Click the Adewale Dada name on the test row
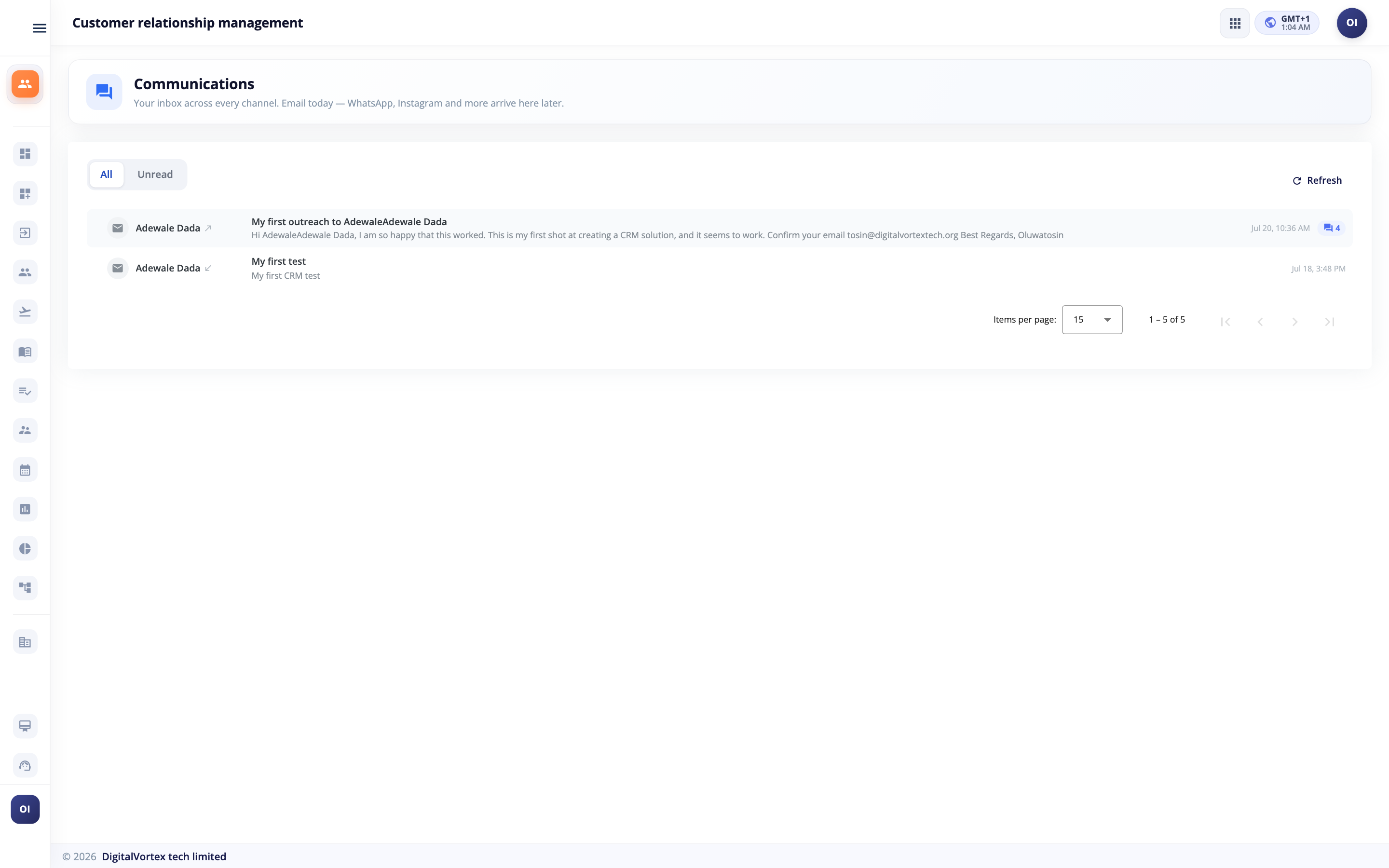Image resolution: width=1389 pixels, height=868 pixels. click(x=168, y=268)
